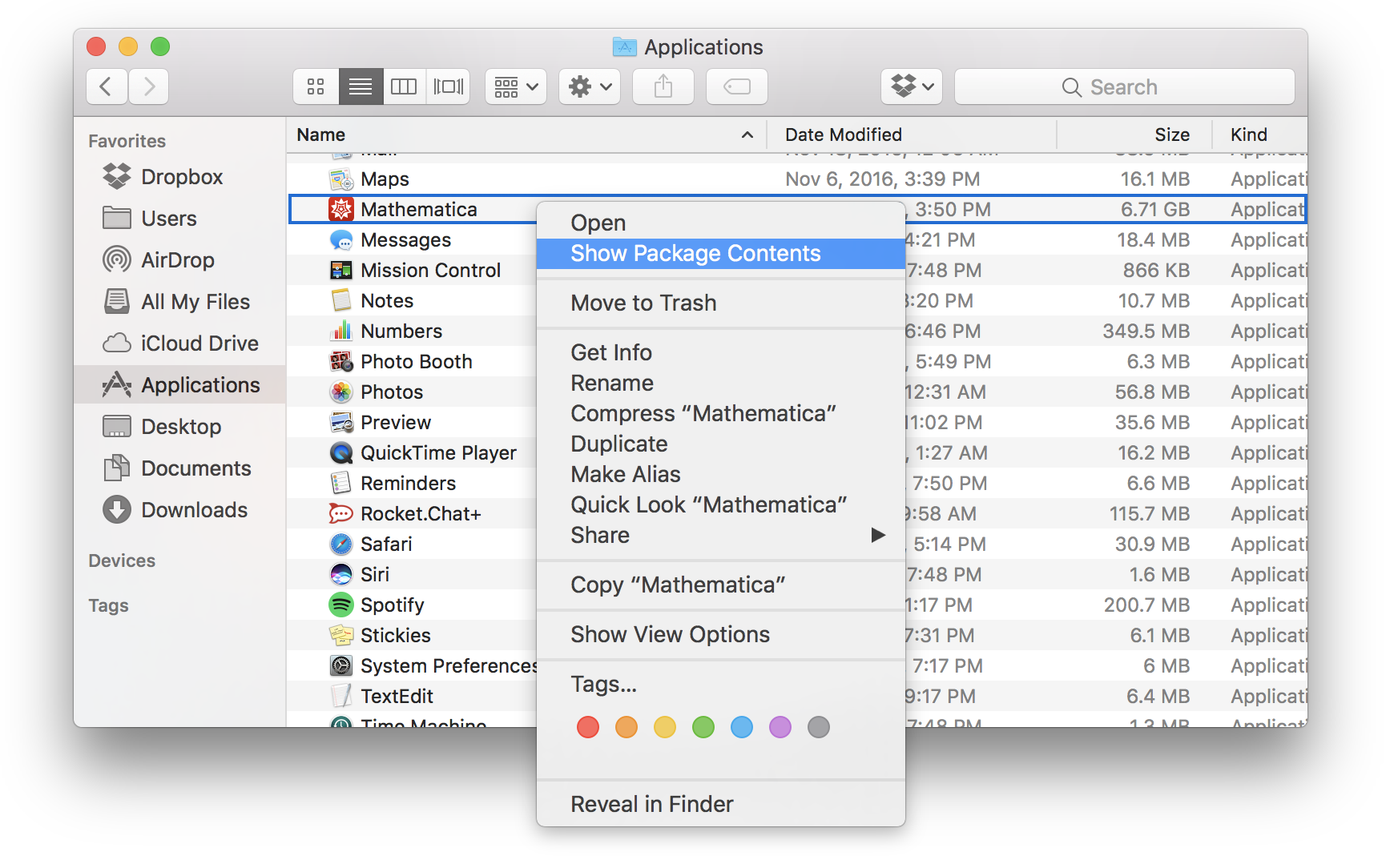
Task: Apply the orange tag color
Action: point(626,727)
